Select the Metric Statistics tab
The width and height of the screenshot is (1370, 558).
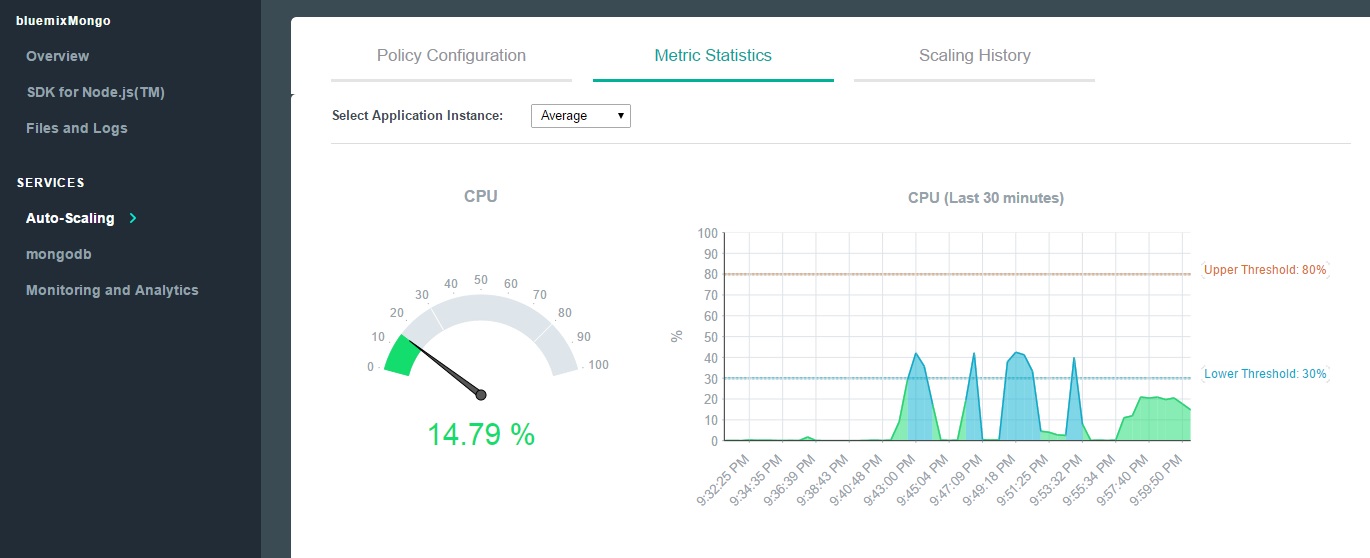click(713, 56)
